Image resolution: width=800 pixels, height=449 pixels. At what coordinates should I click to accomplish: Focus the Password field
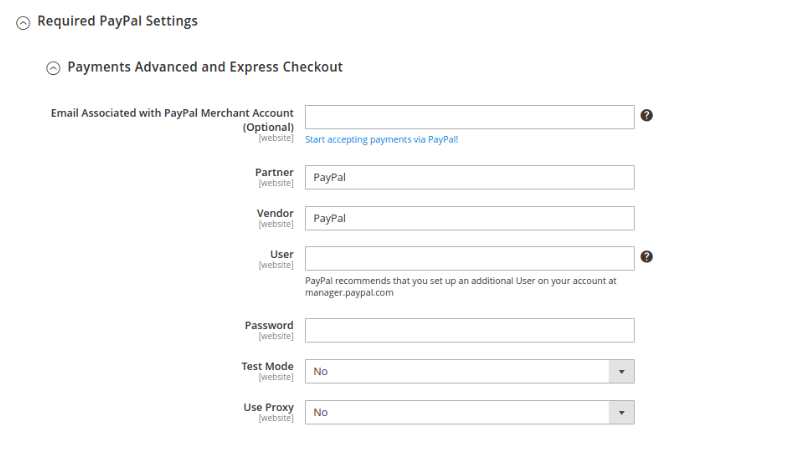[469, 331]
